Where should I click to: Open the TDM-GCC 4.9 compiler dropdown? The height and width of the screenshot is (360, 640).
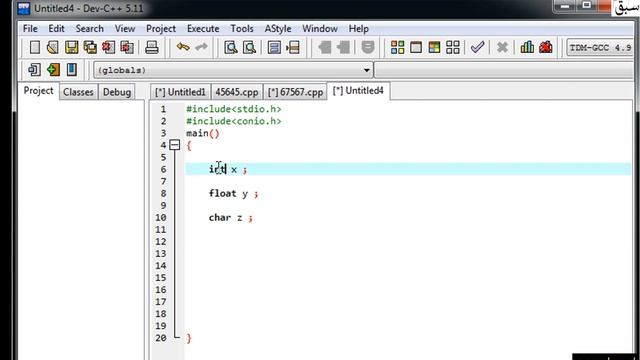[x=600, y=48]
